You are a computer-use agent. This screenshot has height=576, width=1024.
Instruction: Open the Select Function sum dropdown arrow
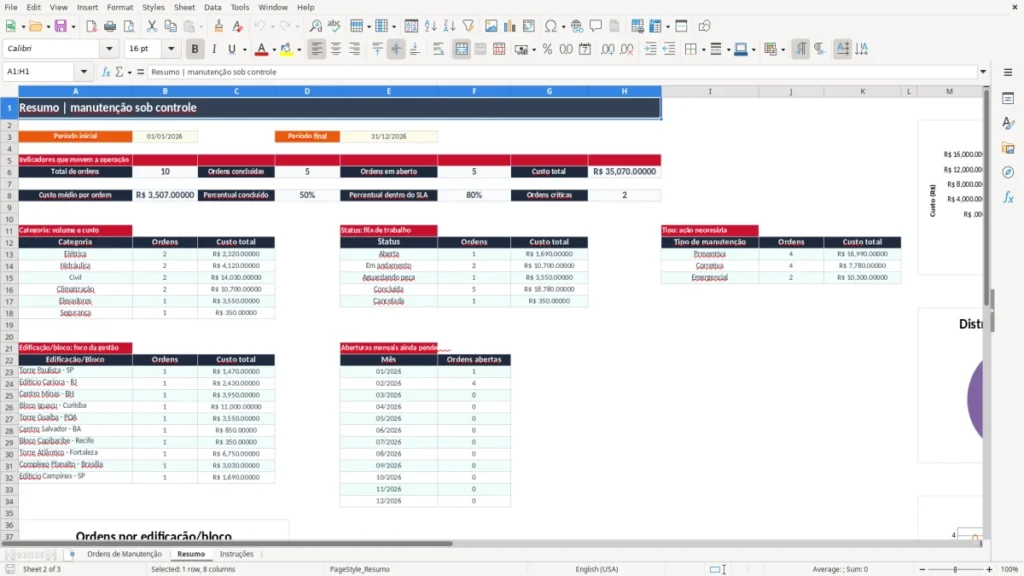coord(129,72)
